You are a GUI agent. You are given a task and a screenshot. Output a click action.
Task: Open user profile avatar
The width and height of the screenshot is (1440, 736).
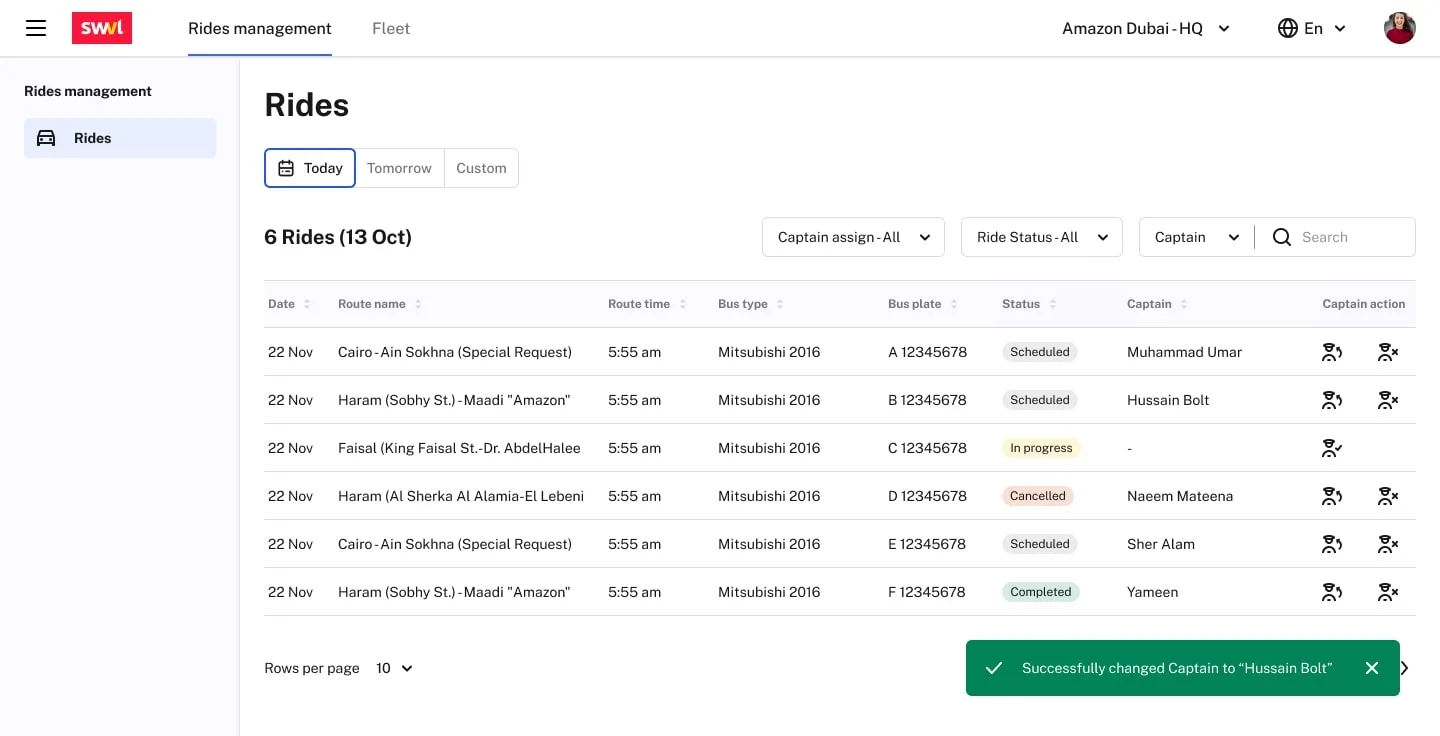[1399, 28]
